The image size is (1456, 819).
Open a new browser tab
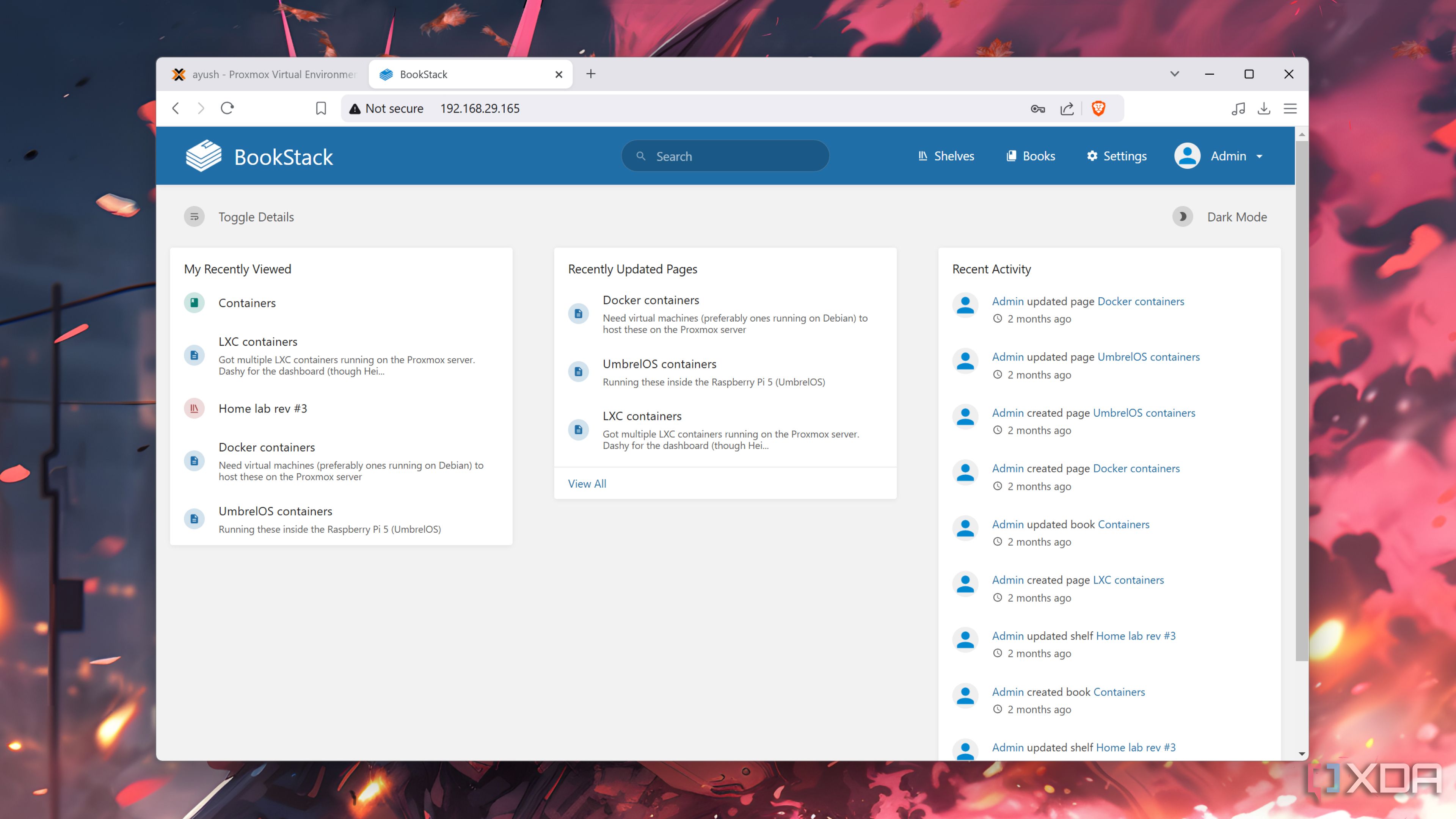pyautogui.click(x=591, y=74)
